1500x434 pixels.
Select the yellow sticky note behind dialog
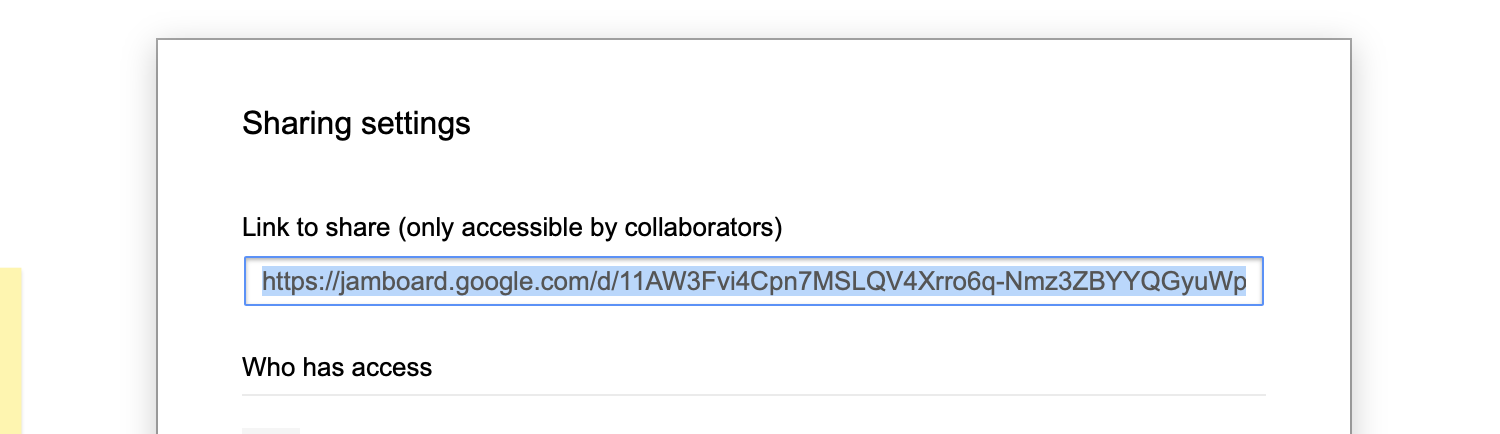pos(10,350)
